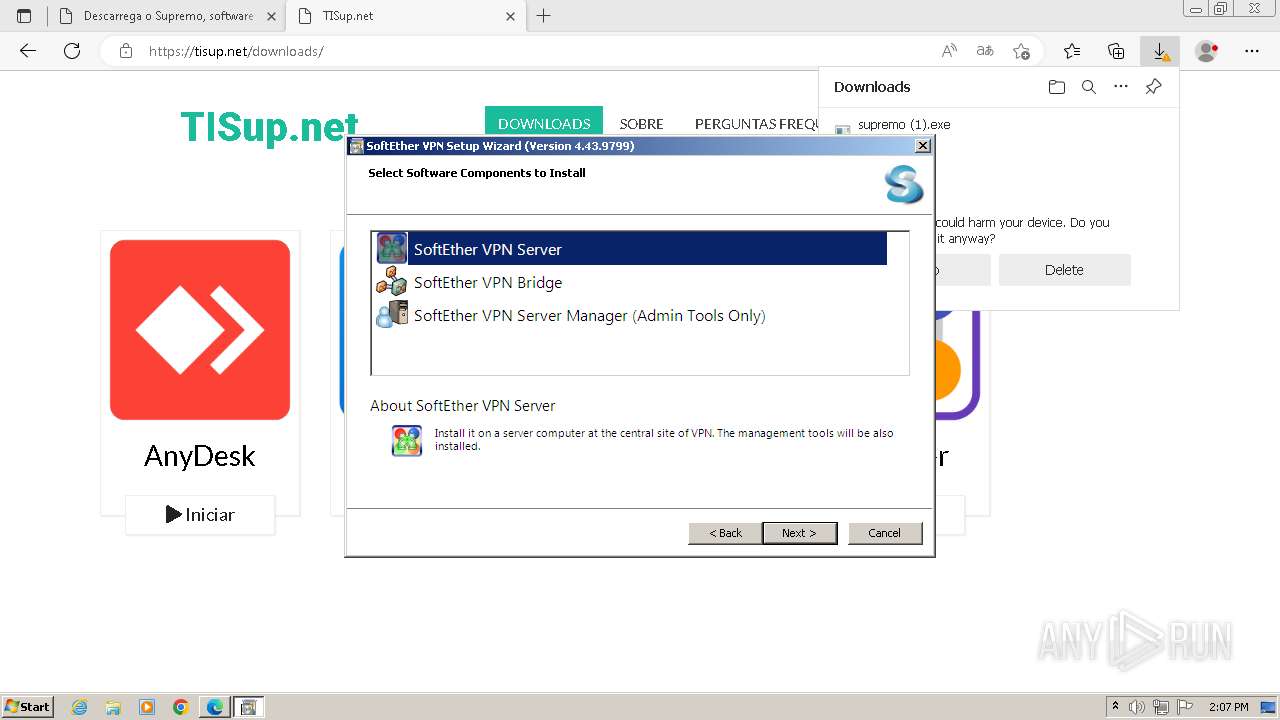This screenshot has width=1280, height=720.
Task: Go Back in the setup wizard
Action: pos(725,533)
